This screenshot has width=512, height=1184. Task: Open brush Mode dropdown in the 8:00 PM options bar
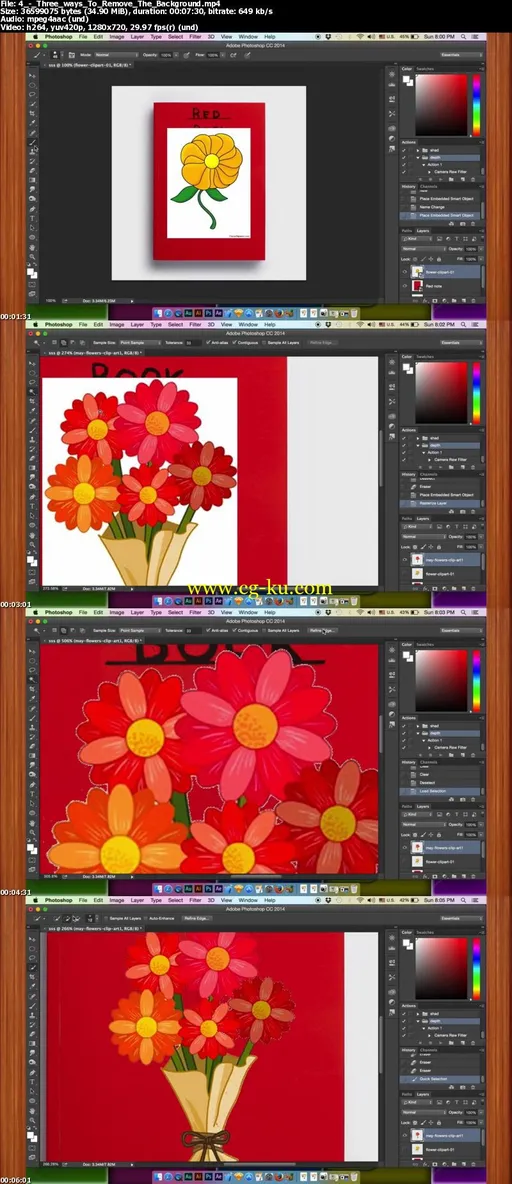tap(116, 54)
